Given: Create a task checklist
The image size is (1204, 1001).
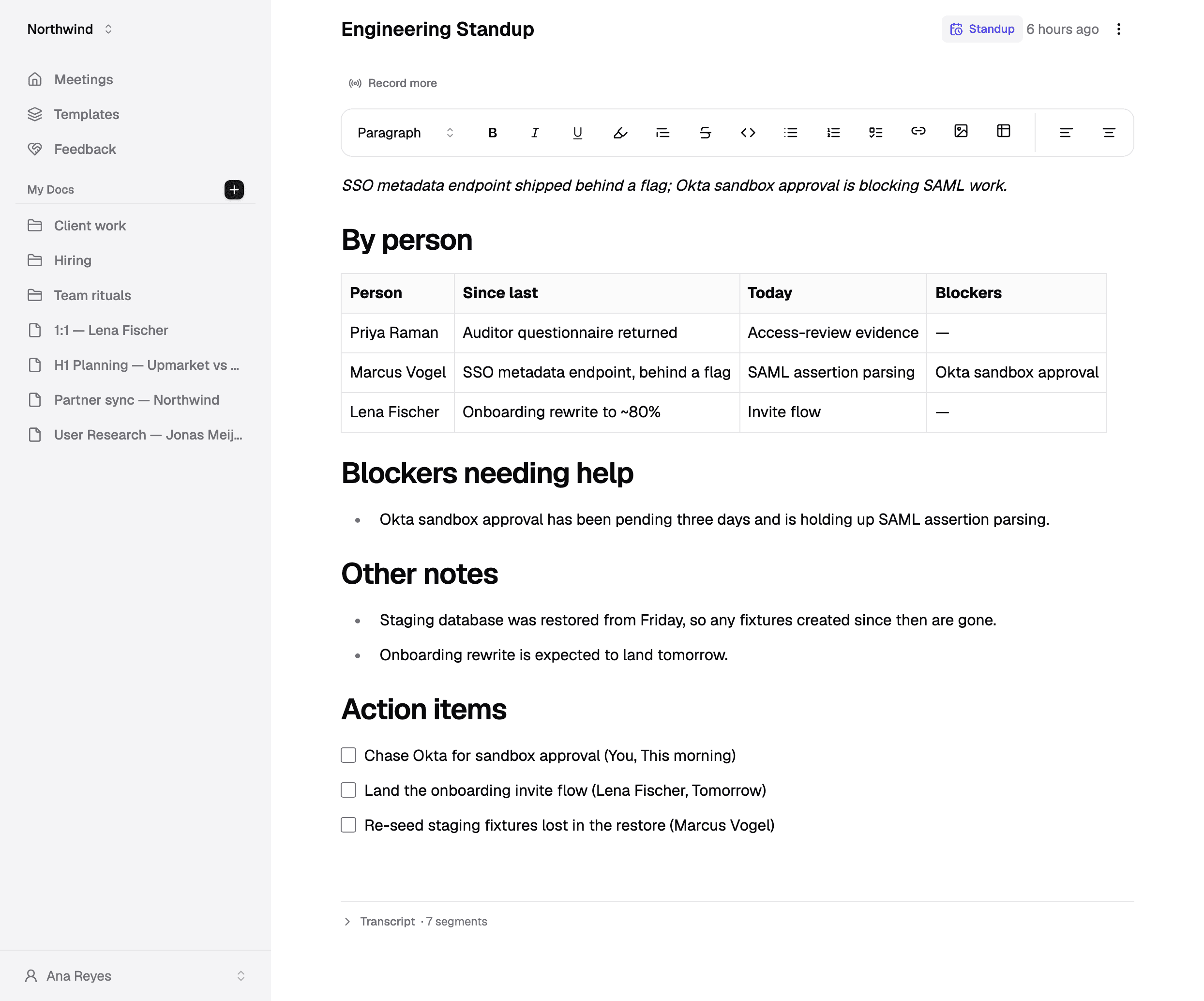Looking at the screenshot, I should [875, 133].
